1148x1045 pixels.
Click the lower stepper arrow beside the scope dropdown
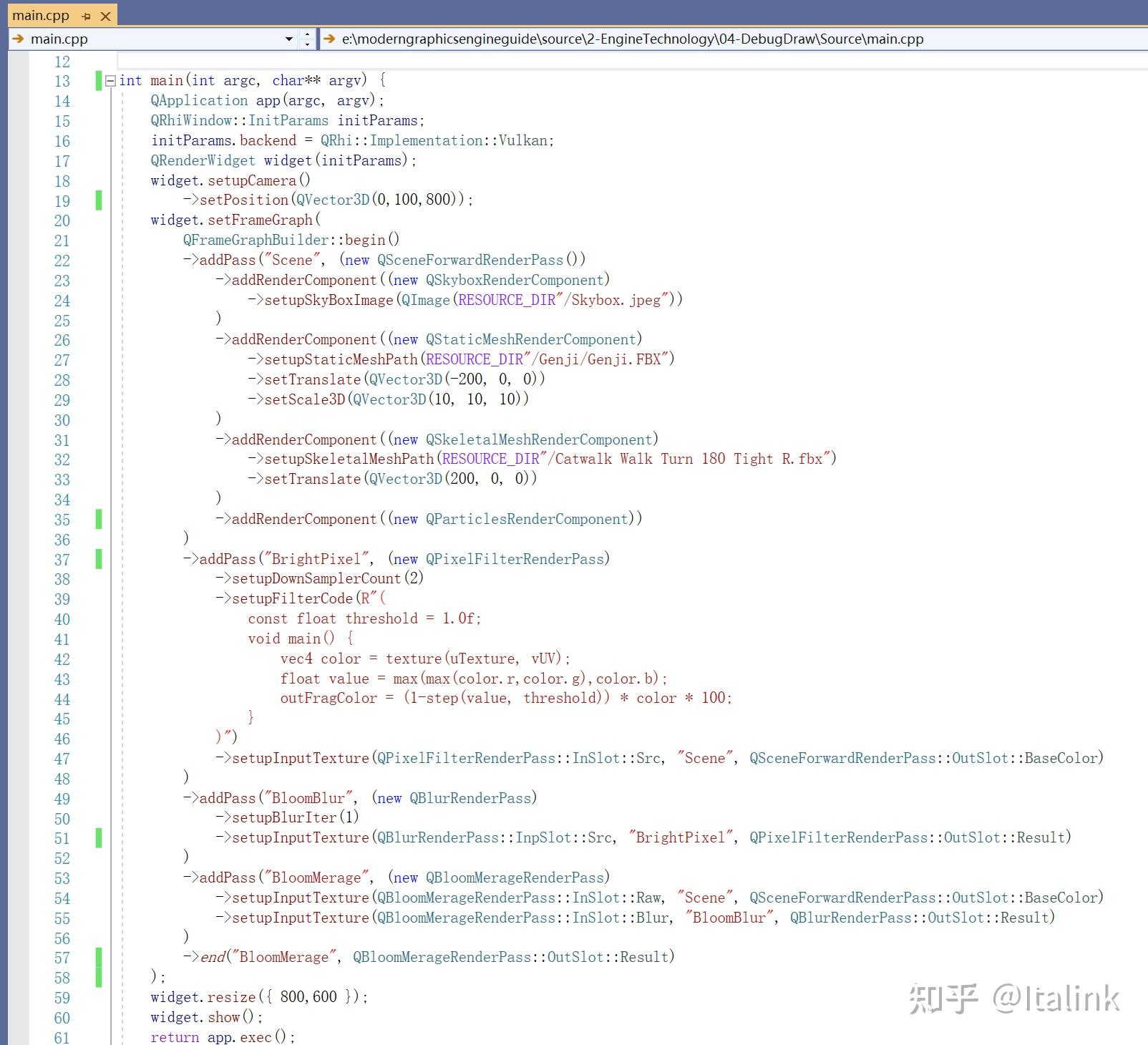(x=307, y=44)
